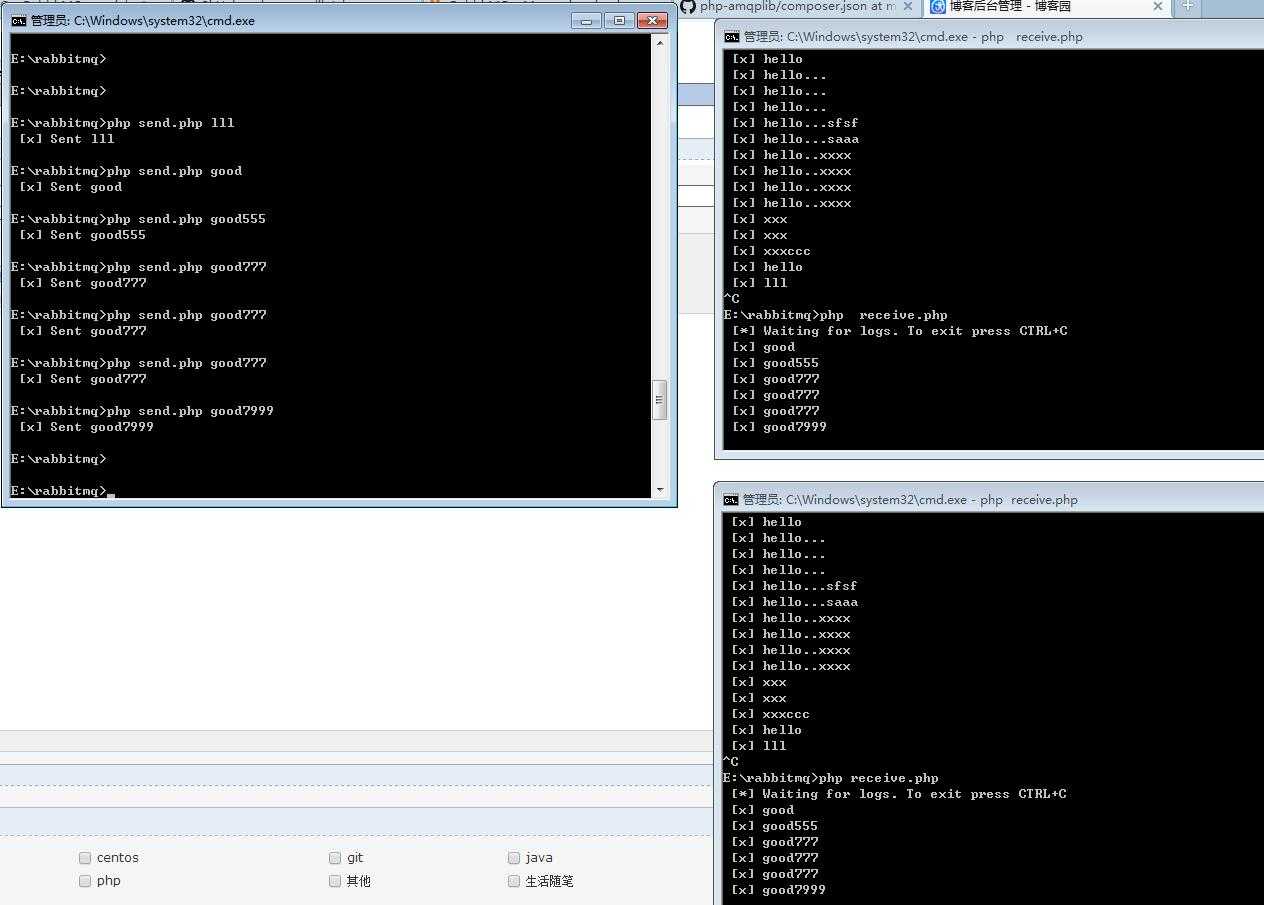Click the 博客园 favicon on the blog admin tab
Screen dimensions: 1264x905
(x=938, y=6)
